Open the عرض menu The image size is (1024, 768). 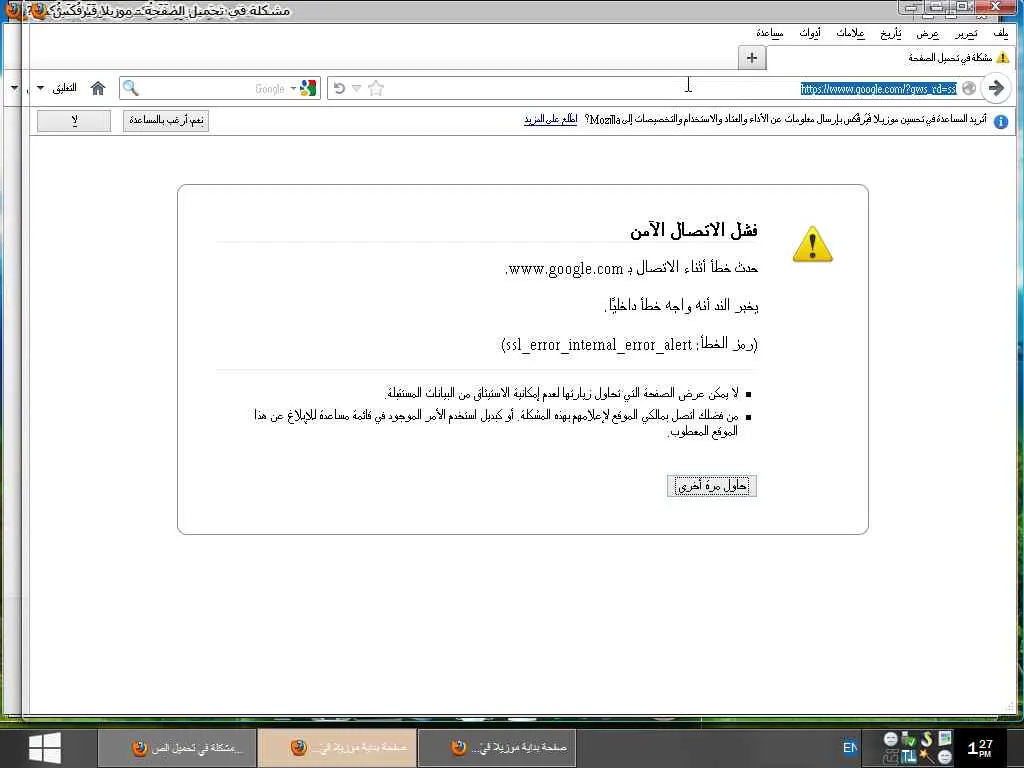pyautogui.click(x=927, y=33)
